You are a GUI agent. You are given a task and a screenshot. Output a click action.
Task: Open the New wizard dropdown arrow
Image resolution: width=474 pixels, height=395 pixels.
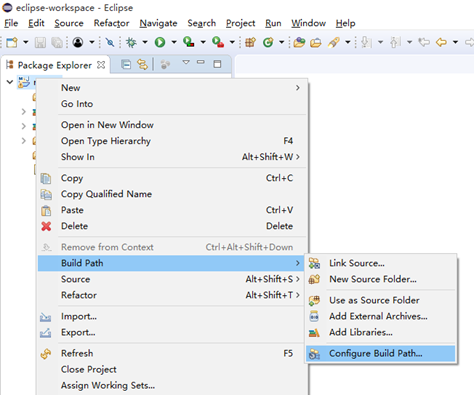pos(25,42)
